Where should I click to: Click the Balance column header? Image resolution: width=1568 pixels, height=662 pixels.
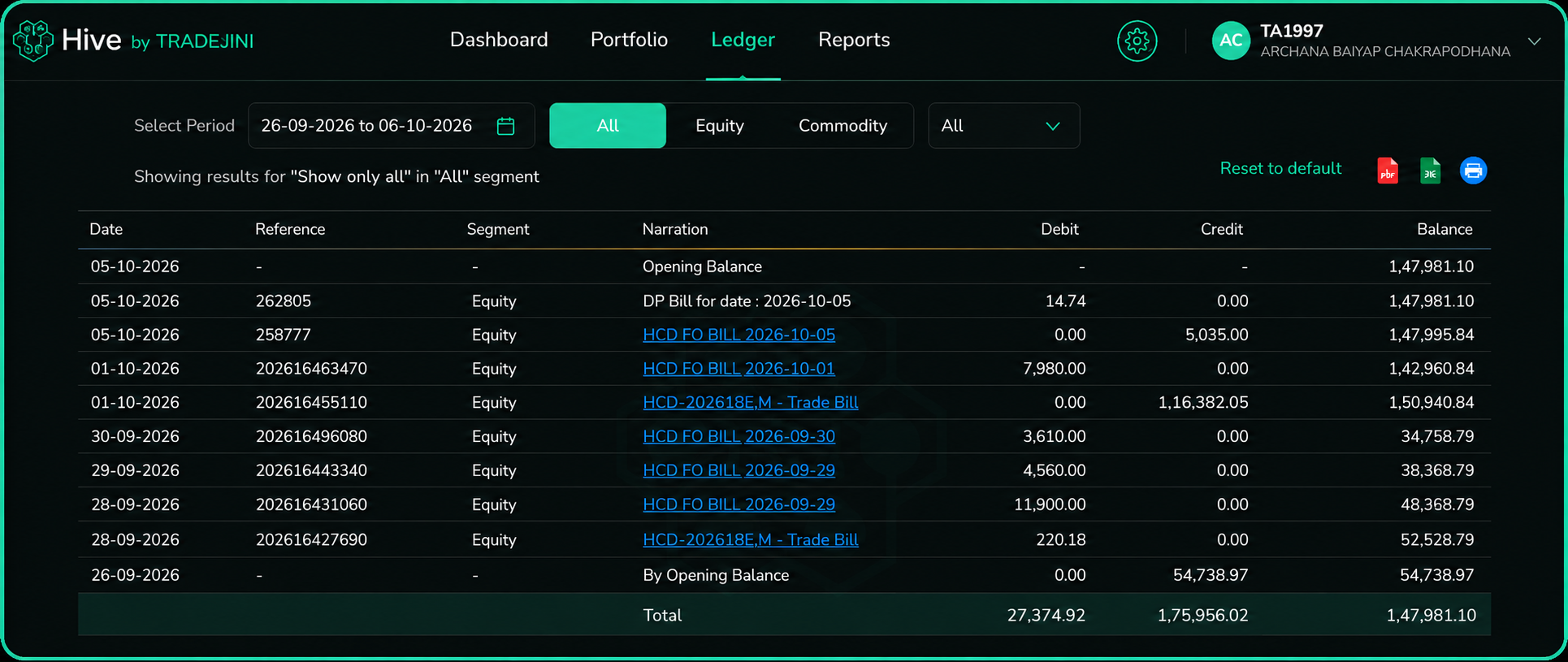coord(1445,230)
